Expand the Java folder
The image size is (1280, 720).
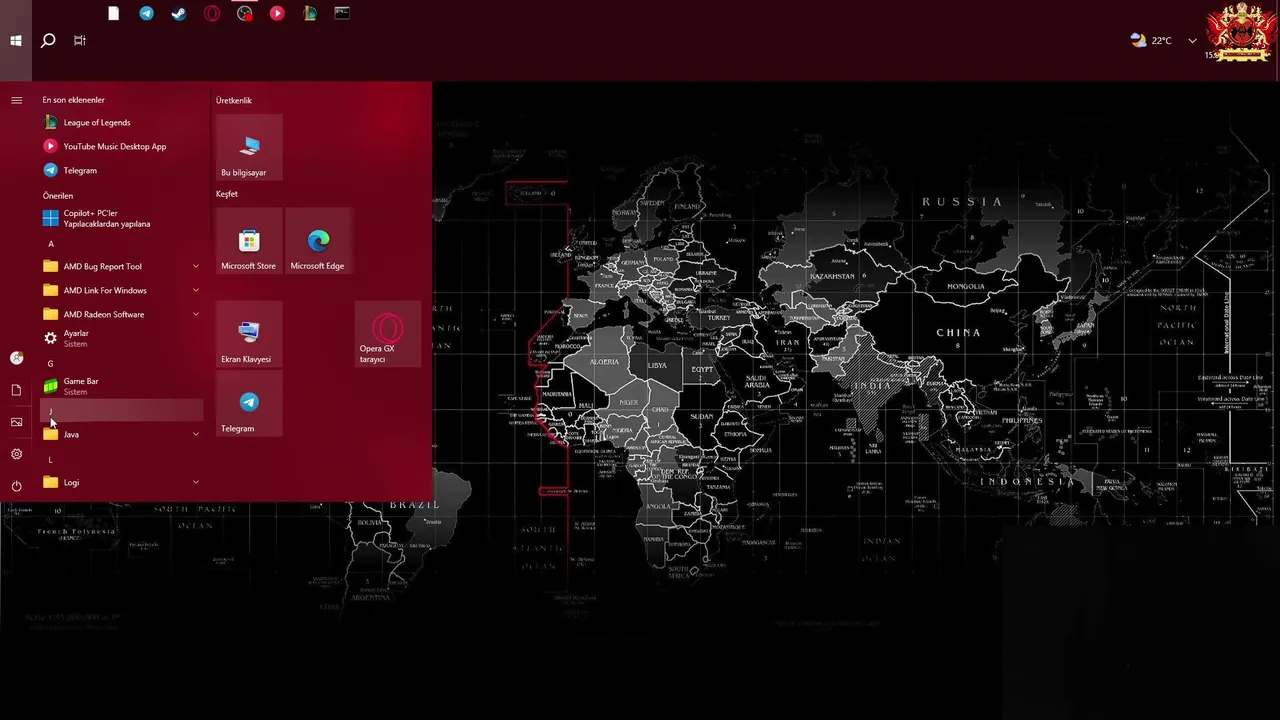(x=122, y=434)
